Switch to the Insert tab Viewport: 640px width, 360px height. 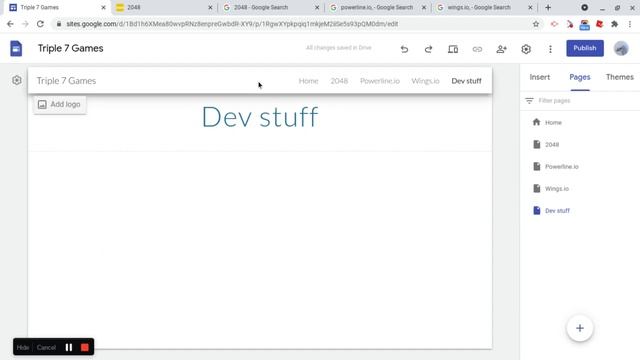pos(540,77)
